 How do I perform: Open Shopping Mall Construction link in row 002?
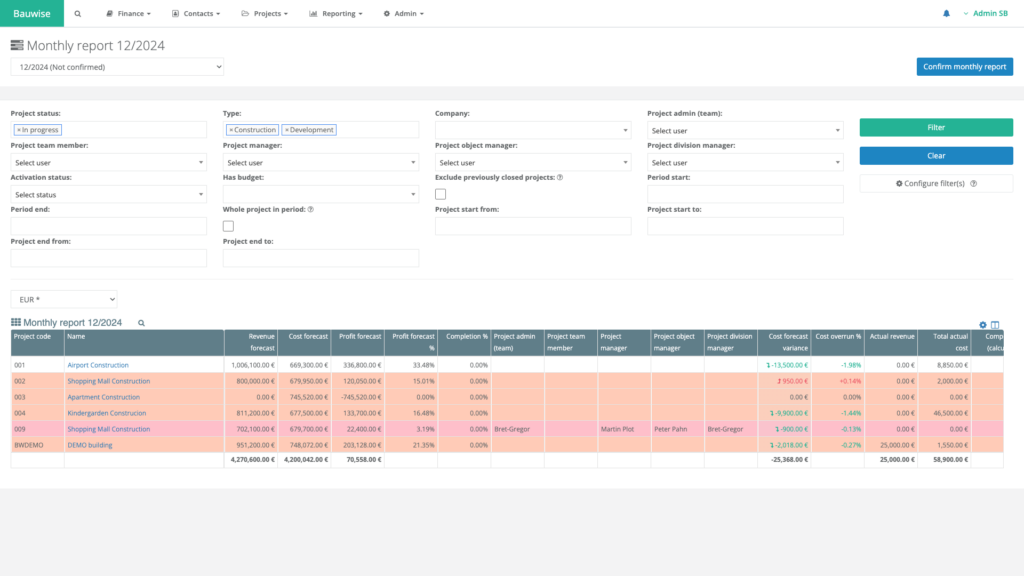pyautogui.click(x=108, y=381)
